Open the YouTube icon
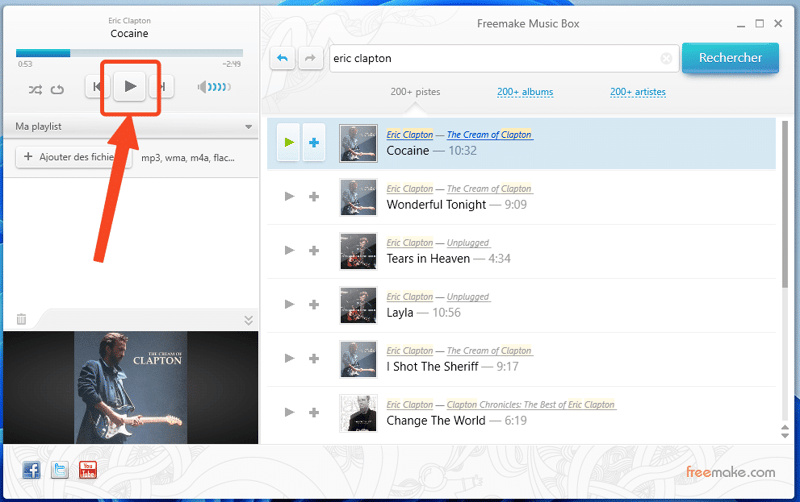 pos(89,470)
